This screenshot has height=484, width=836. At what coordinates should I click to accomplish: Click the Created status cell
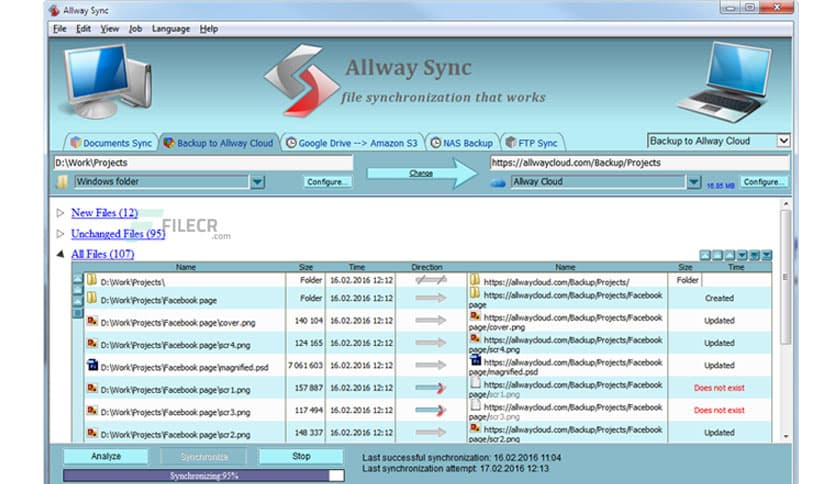tap(719, 299)
